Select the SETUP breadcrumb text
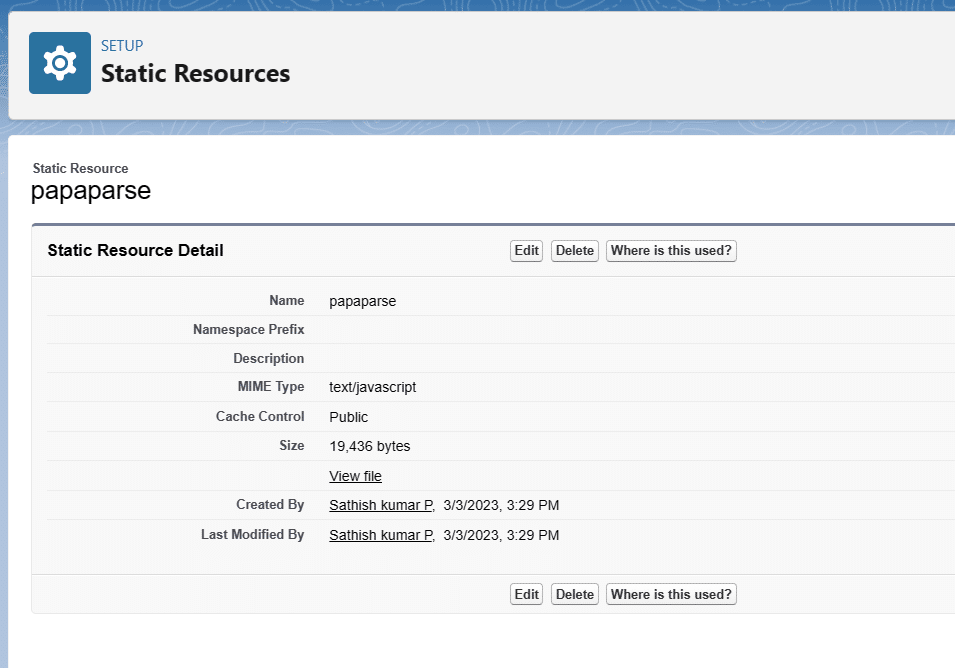 coord(122,46)
